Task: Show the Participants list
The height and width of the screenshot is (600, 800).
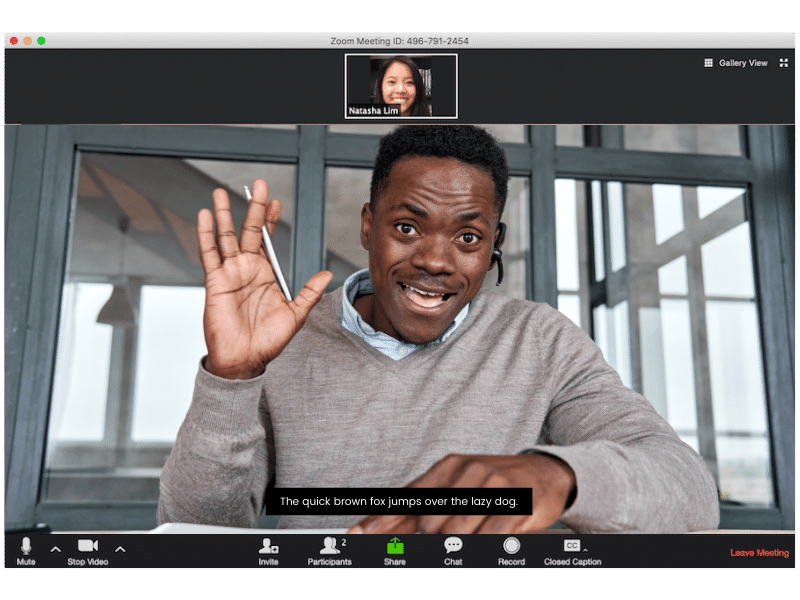Action: click(x=328, y=552)
